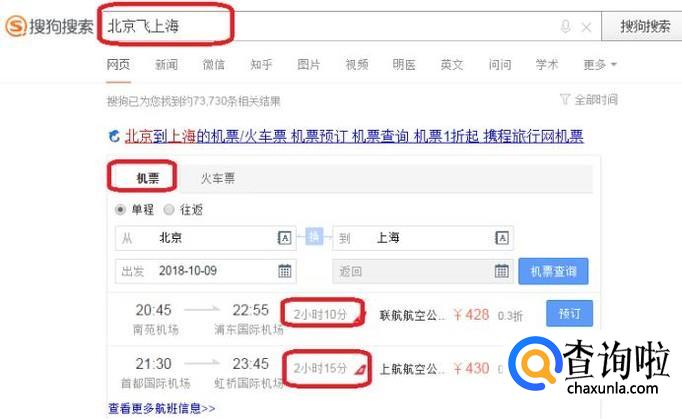Screen dimensions: 682x419
Task: Switch to the 知乎 tab
Action: (x=261, y=65)
